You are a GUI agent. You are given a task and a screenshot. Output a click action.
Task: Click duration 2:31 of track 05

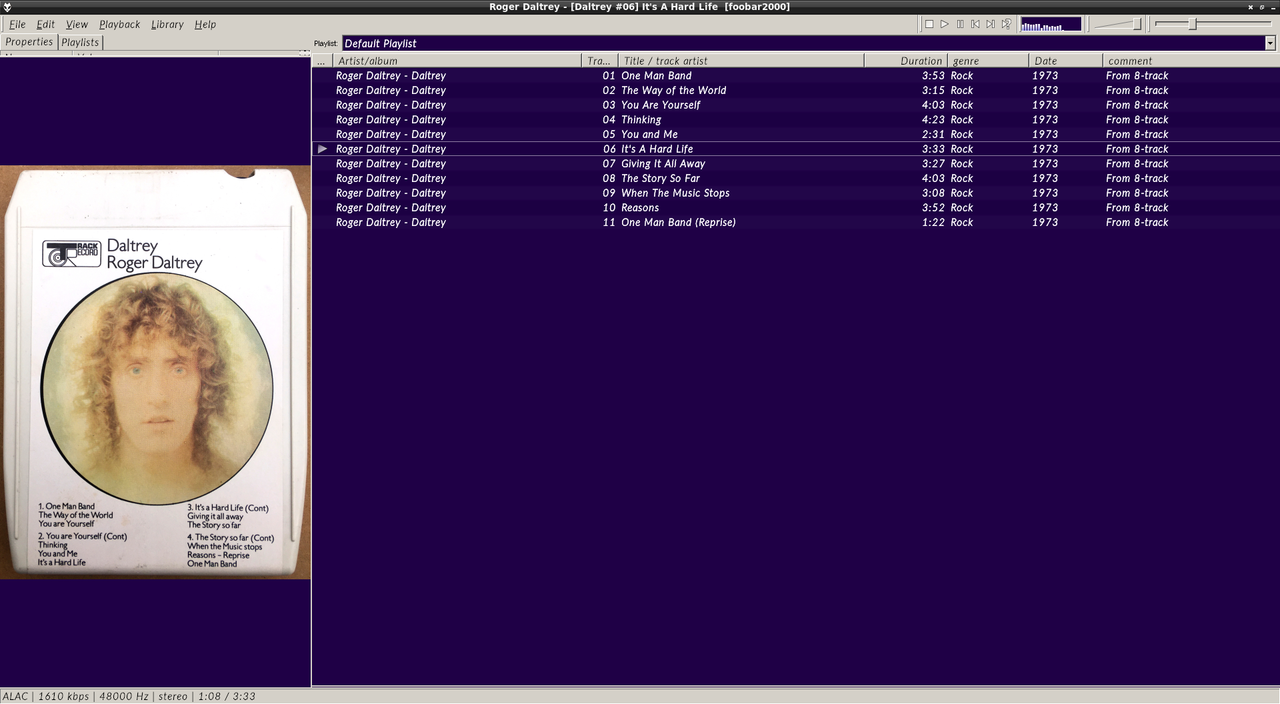[933, 134]
